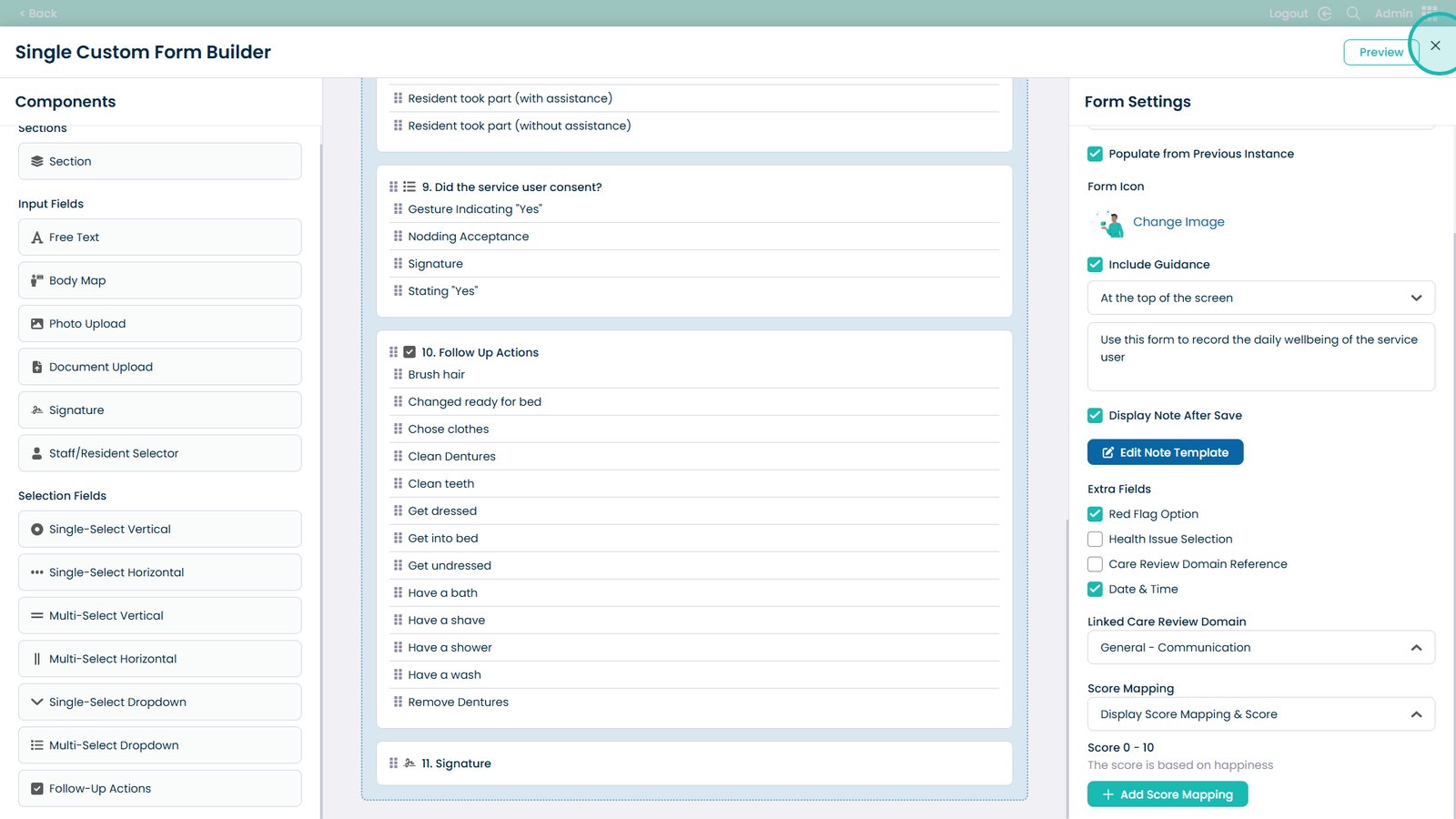Click the drag handle beside Nodding Acceptance
This screenshot has width=1456, height=819.
[x=398, y=237]
